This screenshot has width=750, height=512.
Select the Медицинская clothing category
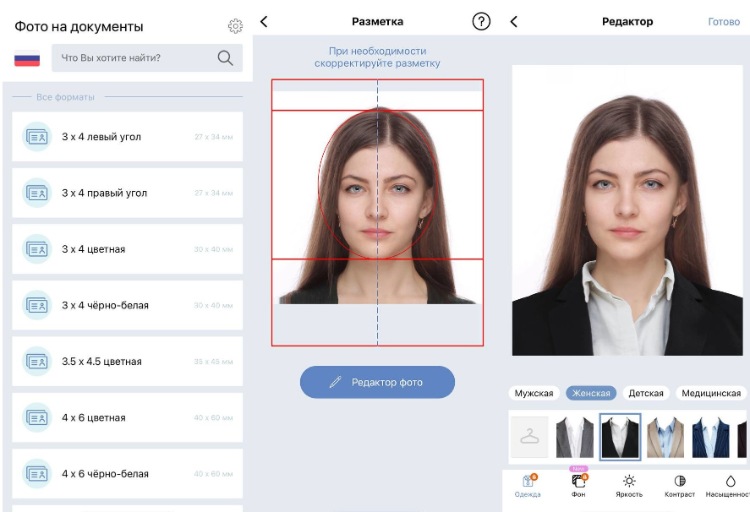coord(711,393)
